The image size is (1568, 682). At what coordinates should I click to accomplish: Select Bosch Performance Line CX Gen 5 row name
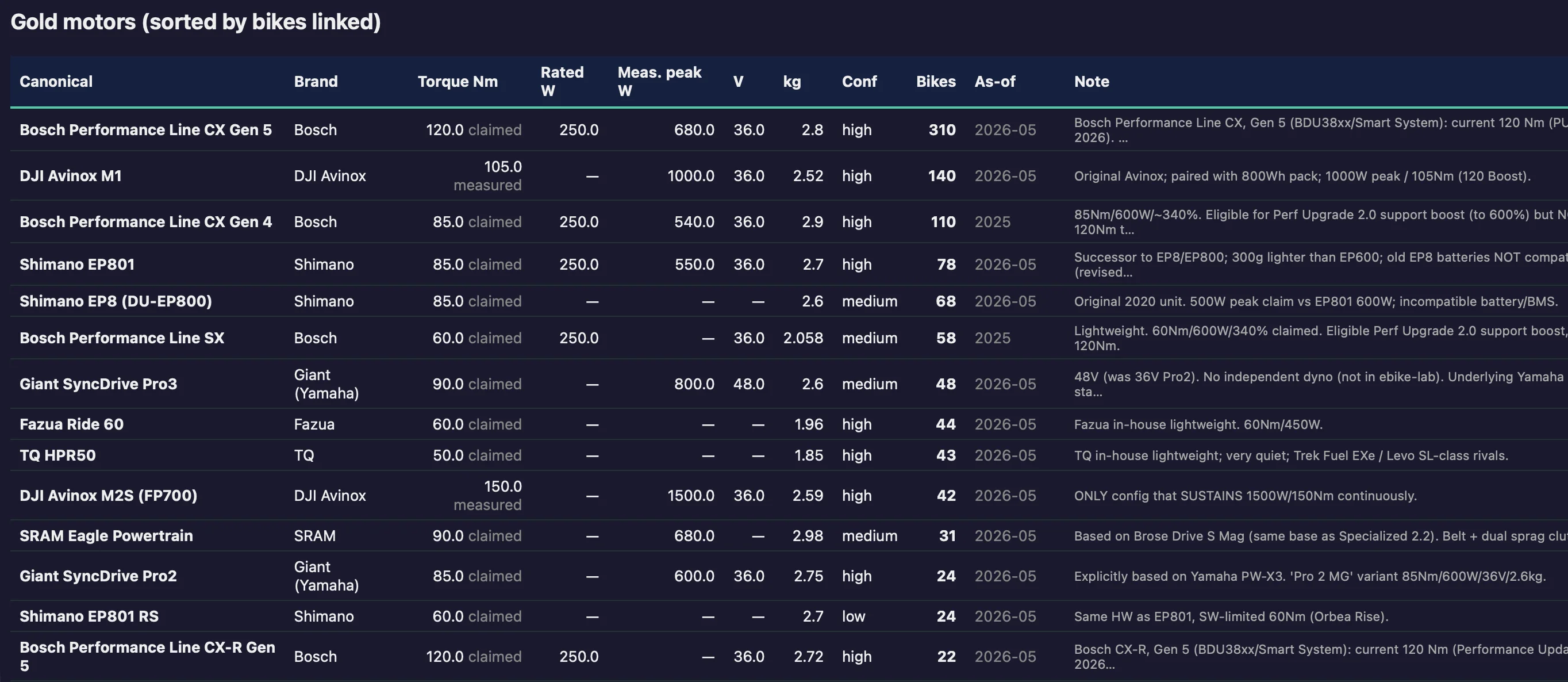[145, 130]
